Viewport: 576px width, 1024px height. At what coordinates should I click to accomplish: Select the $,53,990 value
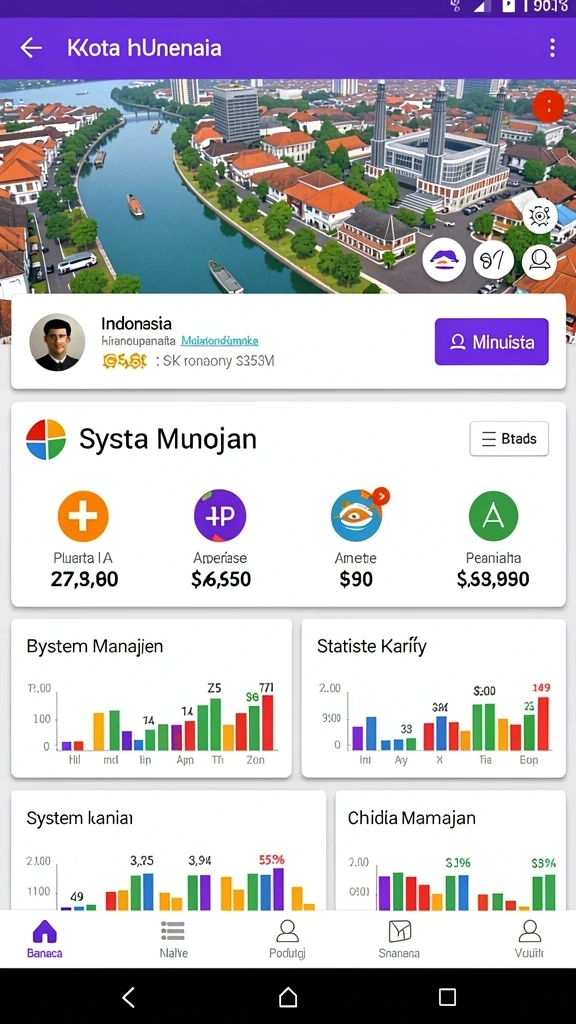[x=493, y=579]
